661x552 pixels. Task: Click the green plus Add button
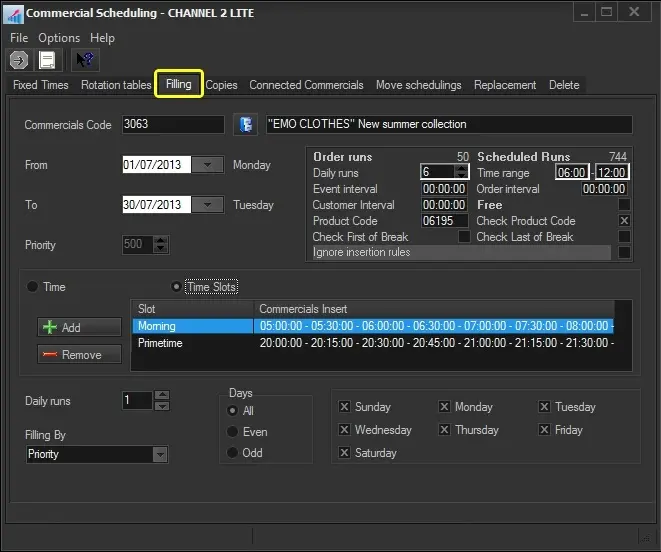pos(79,327)
